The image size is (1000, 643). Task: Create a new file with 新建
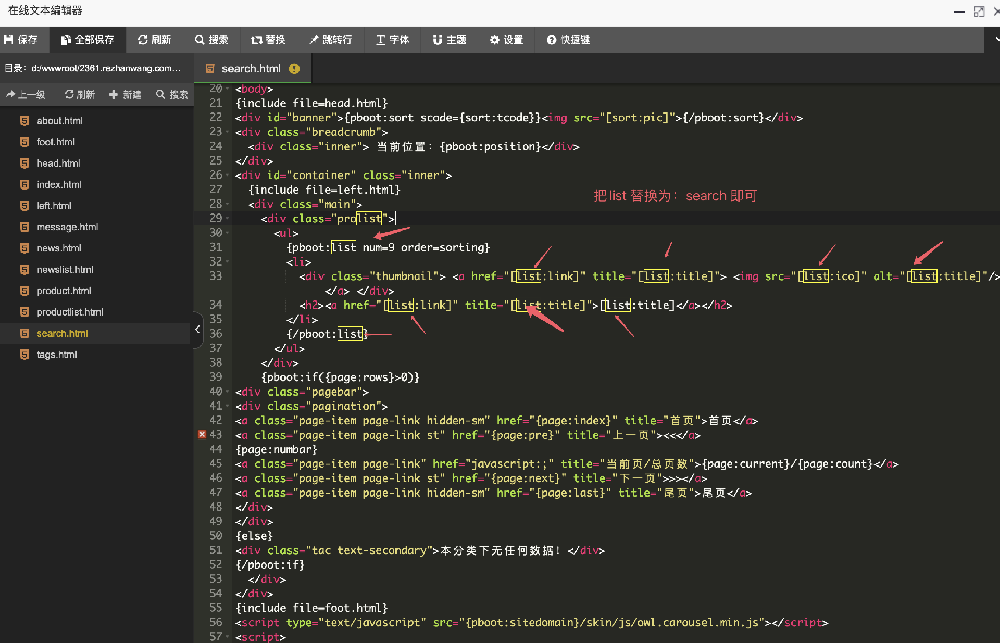point(125,94)
